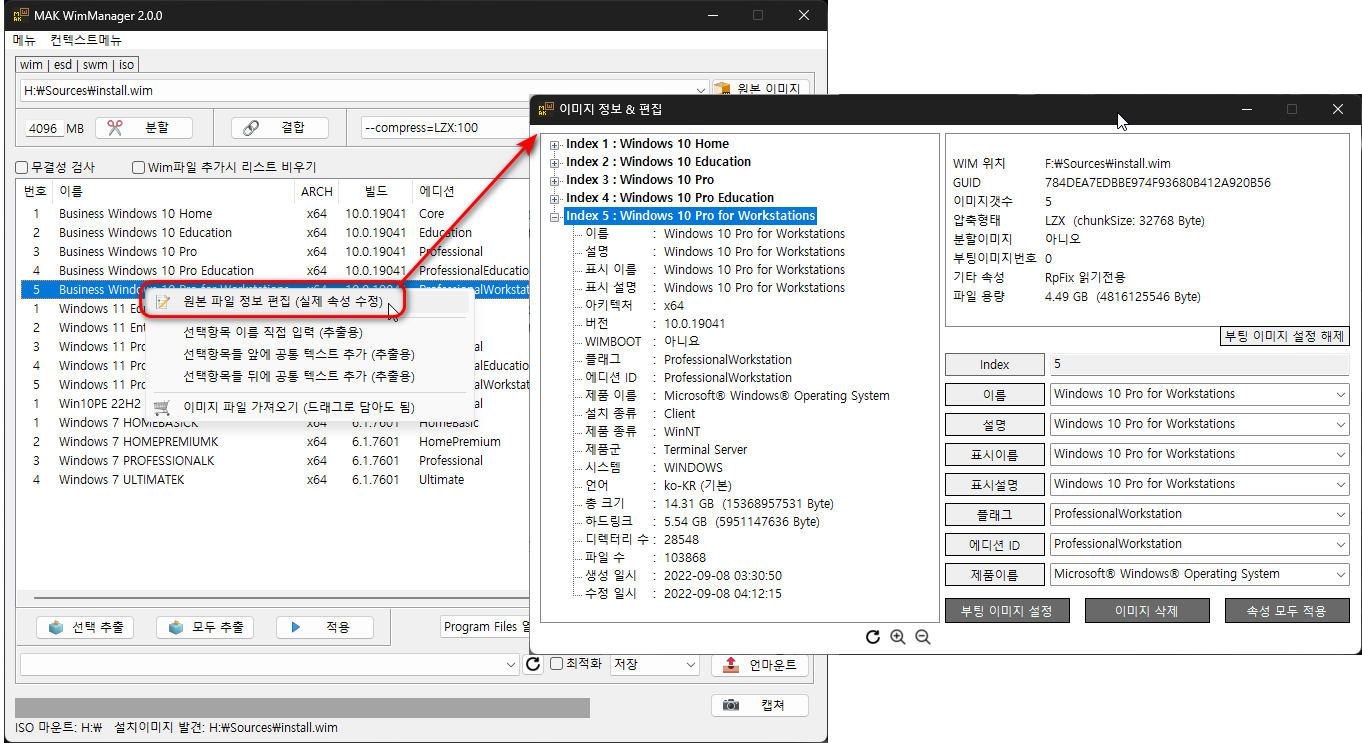The width and height of the screenshot is (1362, 743).
Task: Click the zoom out magnifier below the tree
Action: [922, 637]
